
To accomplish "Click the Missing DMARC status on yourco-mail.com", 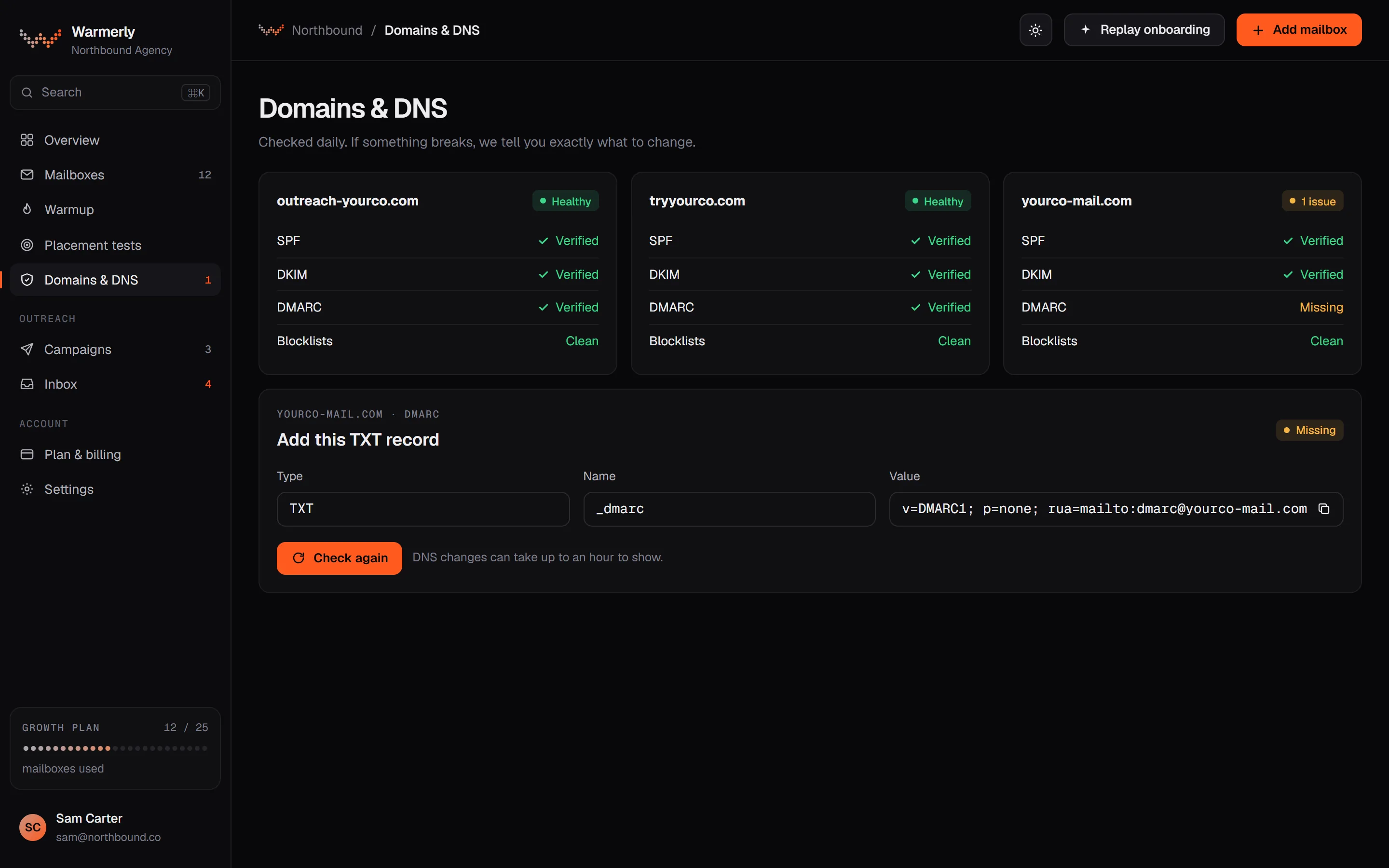I will click(x=1321, y=307).
